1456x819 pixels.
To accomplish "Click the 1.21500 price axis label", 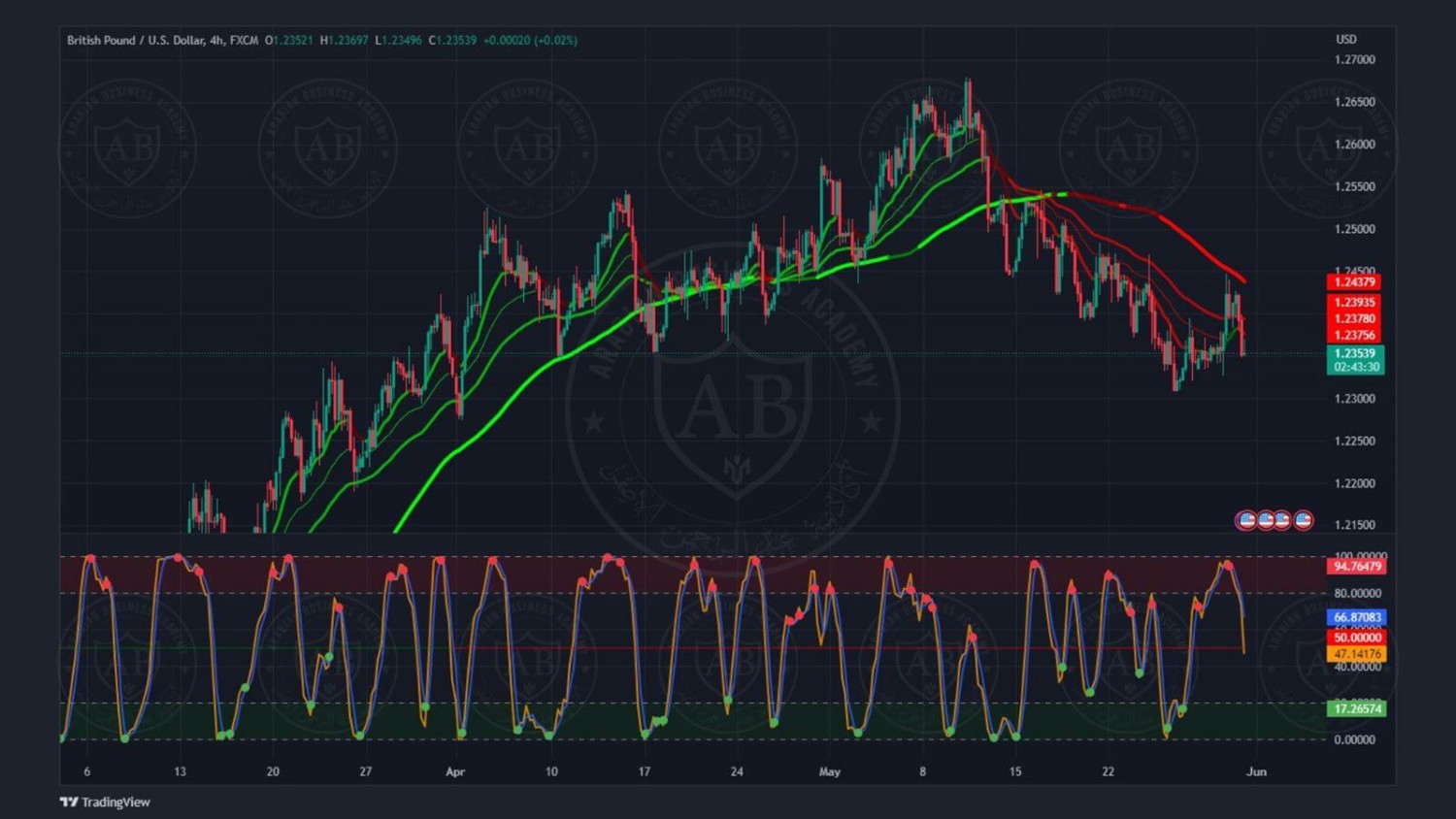I will [x=1355, y=524].
